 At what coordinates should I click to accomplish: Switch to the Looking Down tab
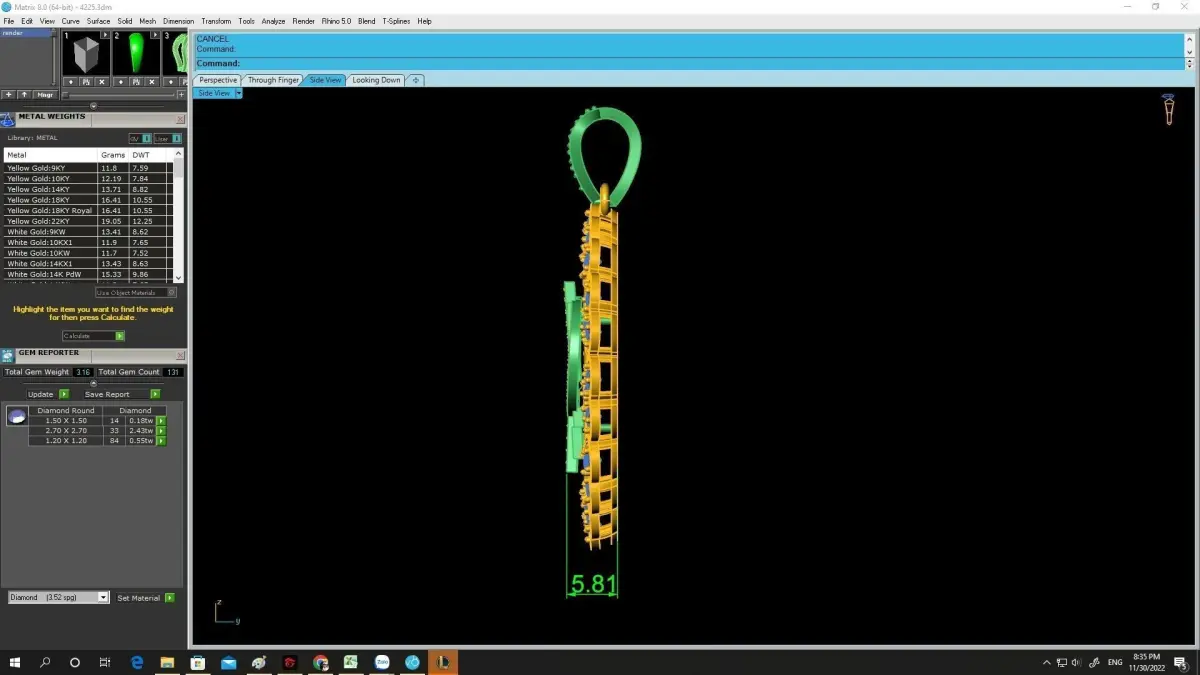tap(376, 80)
